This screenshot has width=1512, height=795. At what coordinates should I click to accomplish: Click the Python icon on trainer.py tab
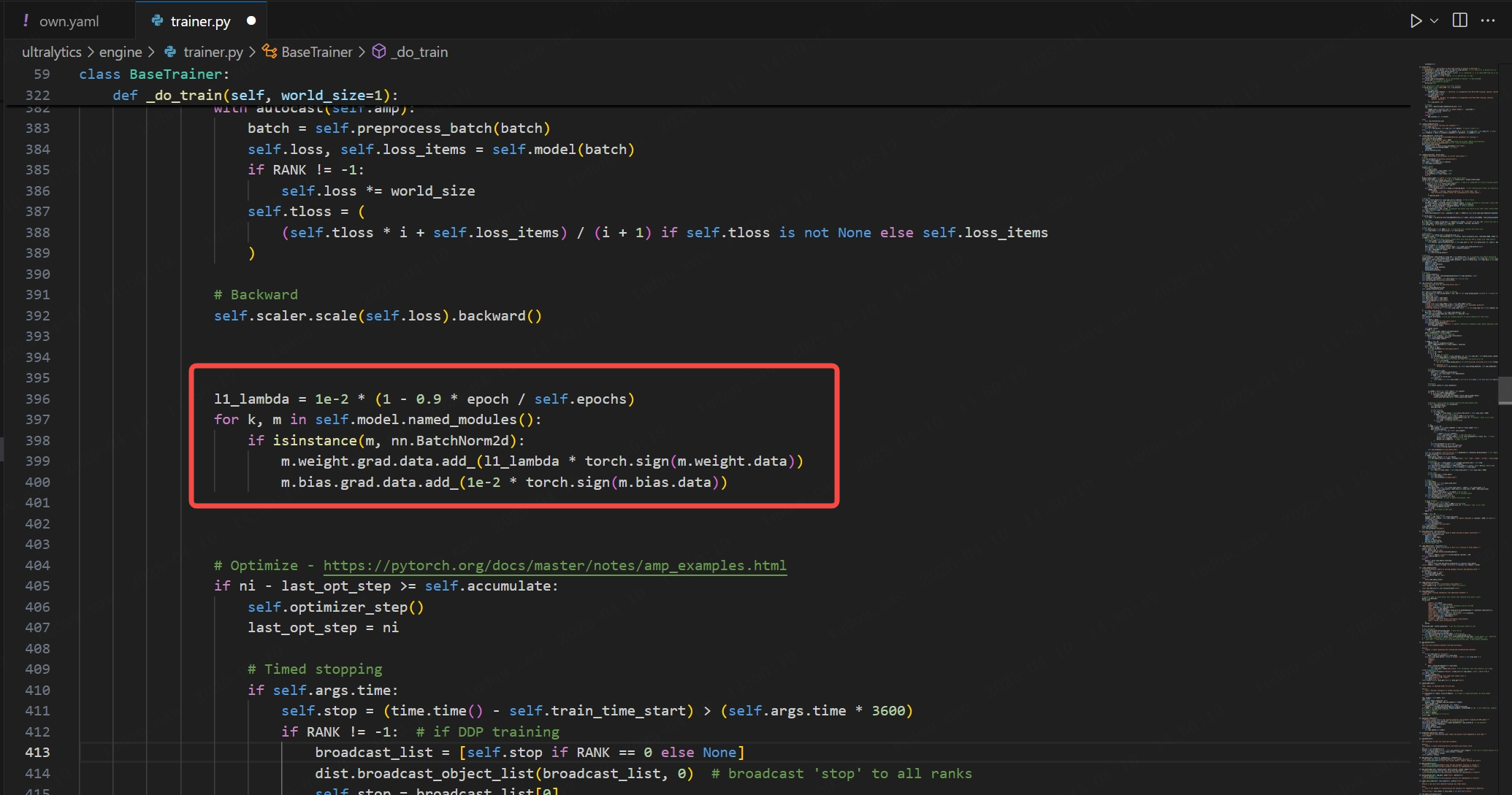point(157,20)
